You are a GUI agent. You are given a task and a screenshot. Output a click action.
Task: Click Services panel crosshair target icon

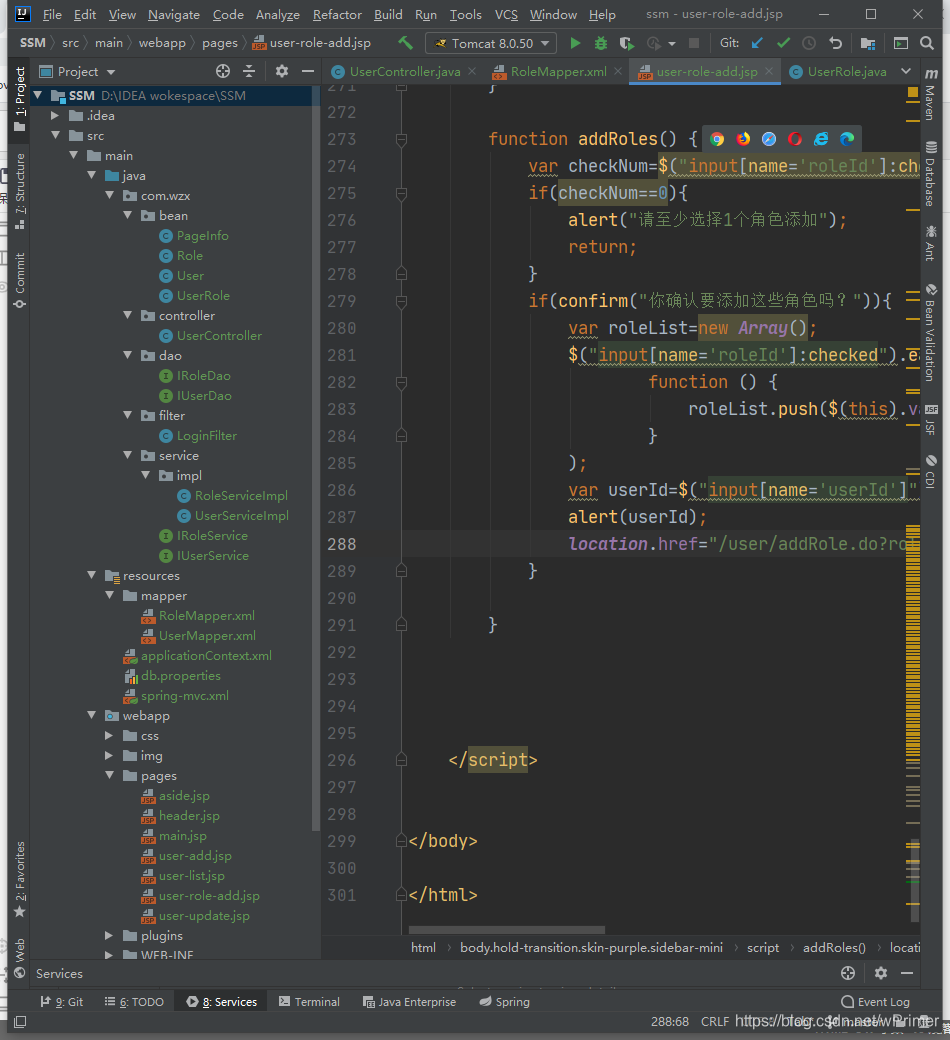click(x=848, y=973)
